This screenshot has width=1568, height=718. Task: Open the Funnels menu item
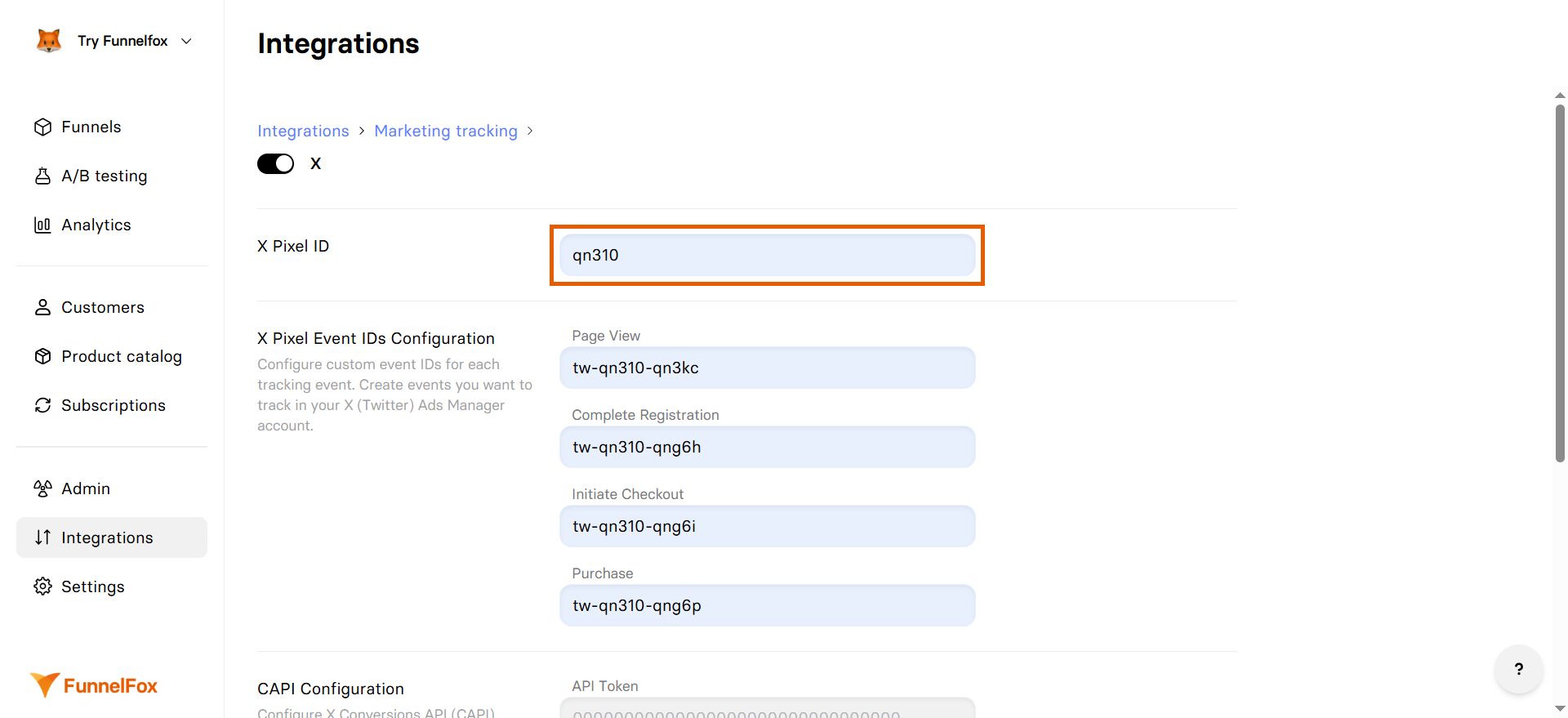coord(112,127)
